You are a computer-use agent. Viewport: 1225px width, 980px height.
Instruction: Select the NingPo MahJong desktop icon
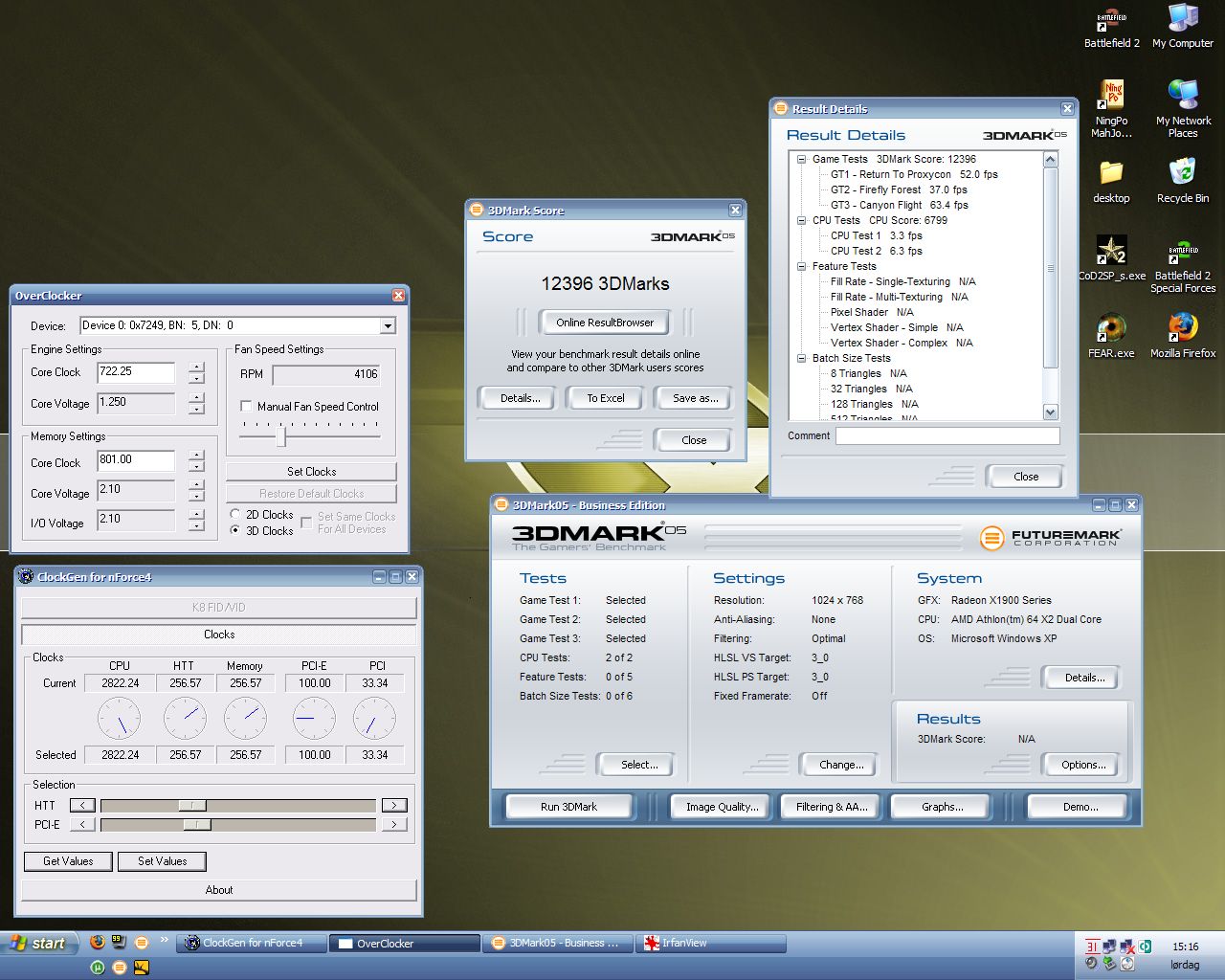1111,109
